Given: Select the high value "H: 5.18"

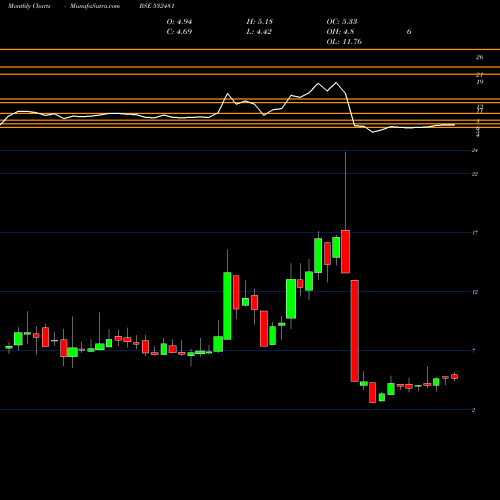Looking at the screenshot, I should coord(260,22).
